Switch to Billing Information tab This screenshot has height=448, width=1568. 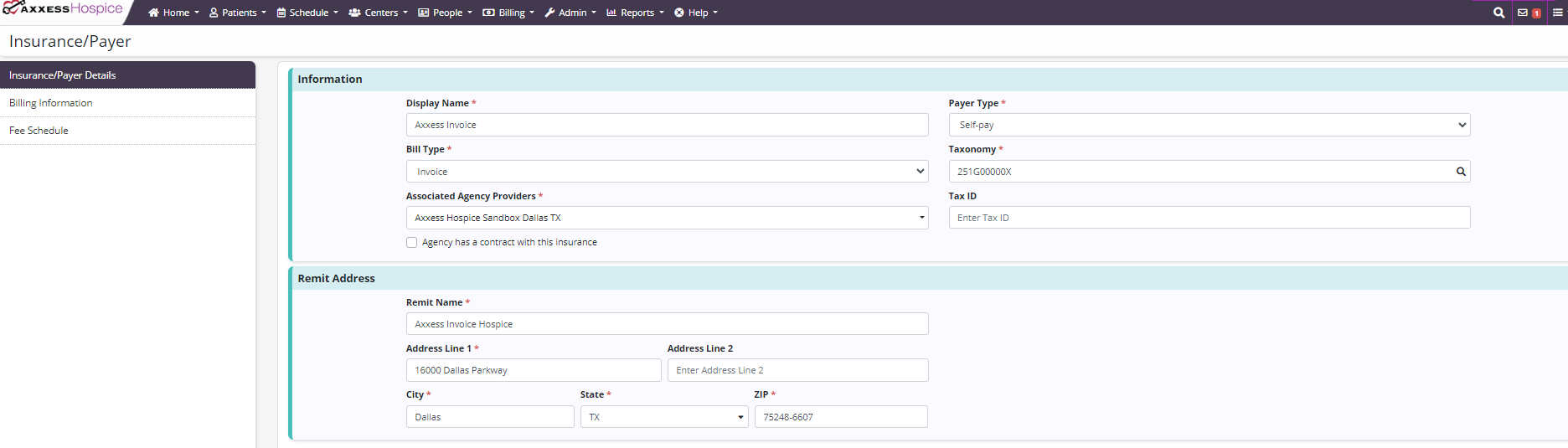click(51, 103)
